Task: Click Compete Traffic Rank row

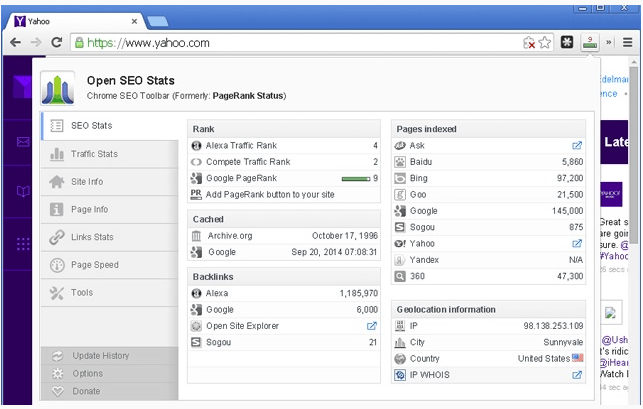Action: click(x=284, y=162)
